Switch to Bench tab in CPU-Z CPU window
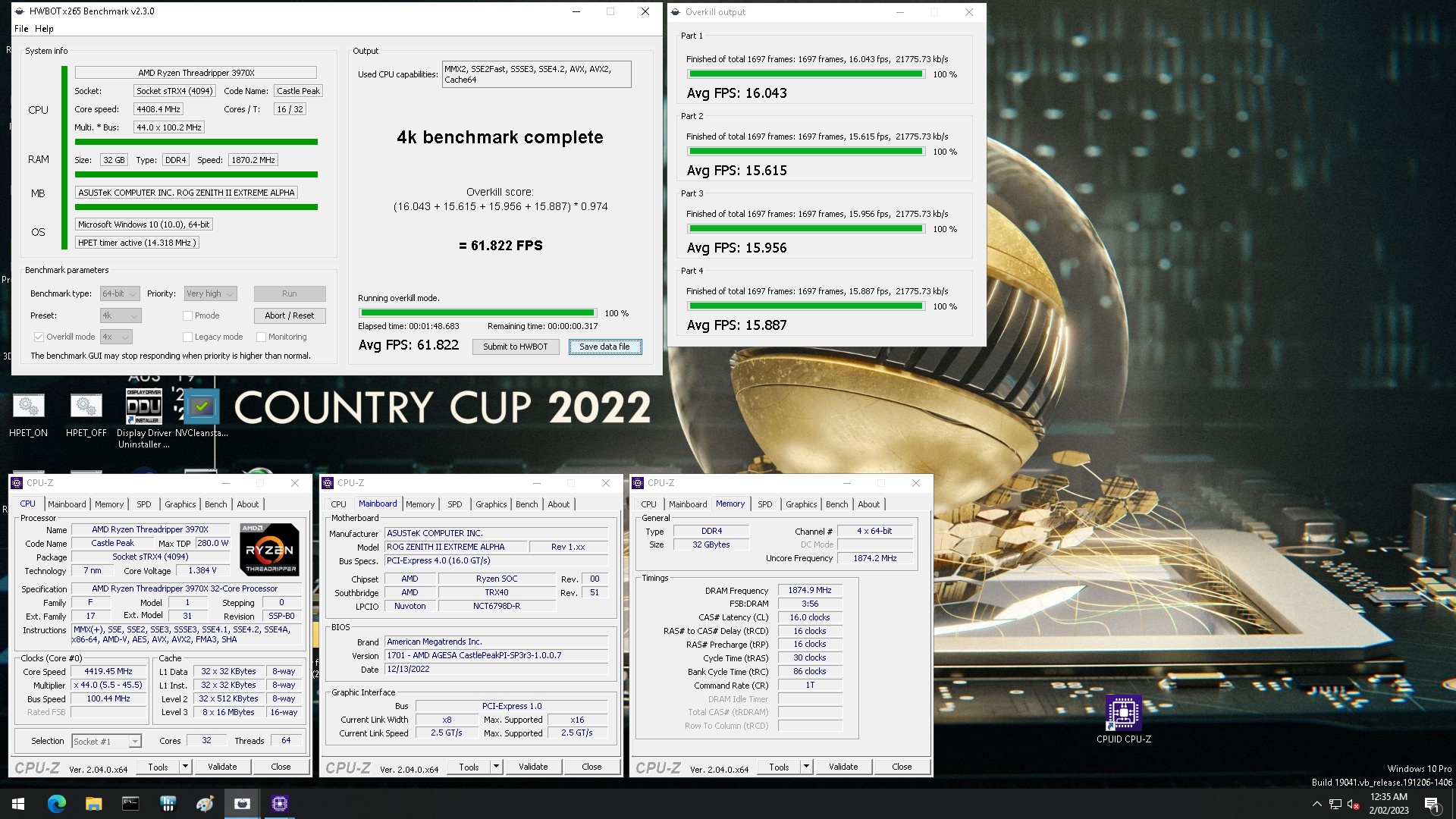This screenshot has height=819, width=1456. click(x=216, y=504)
